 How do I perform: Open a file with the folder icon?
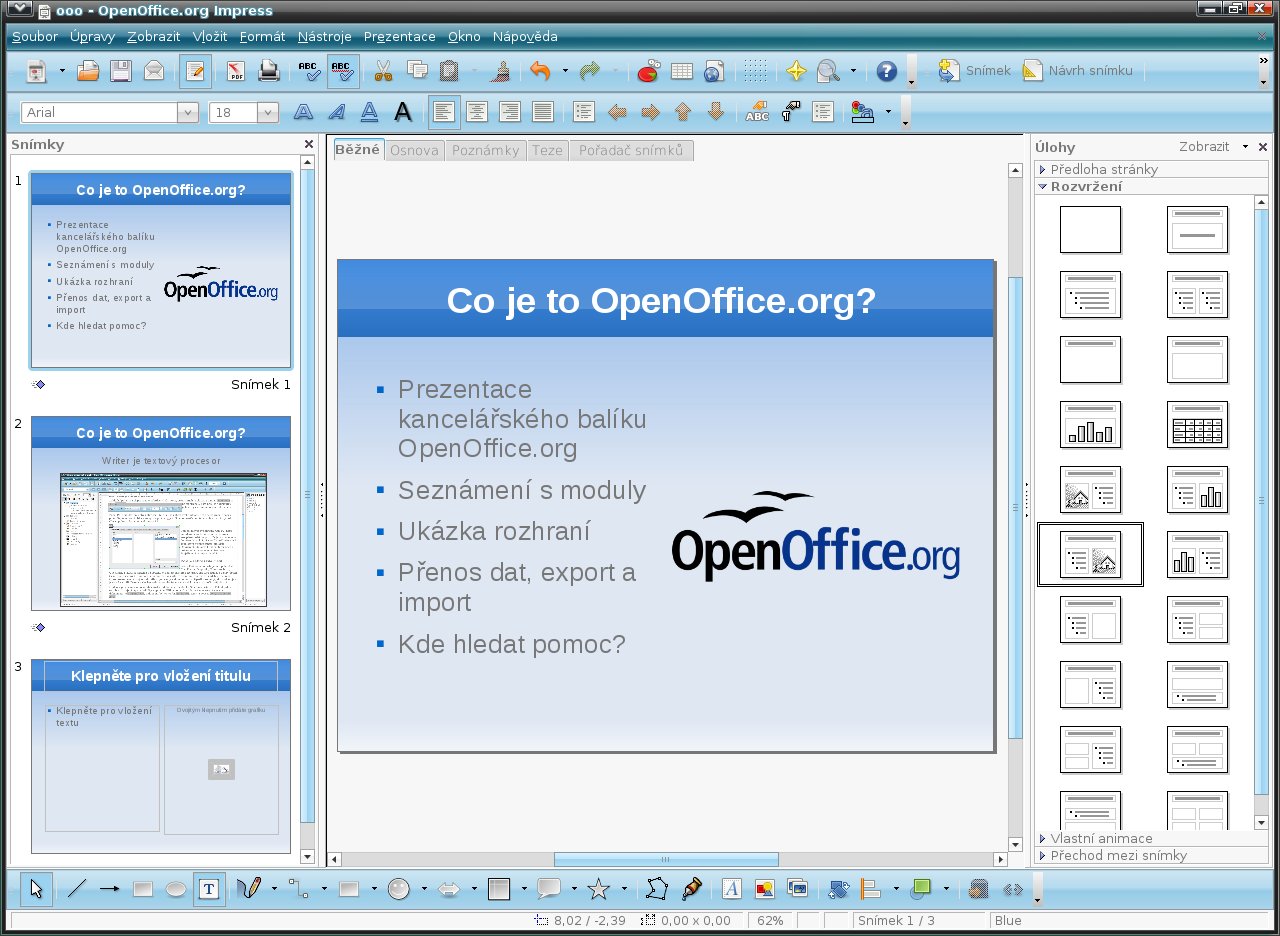(x=88, y=71)
